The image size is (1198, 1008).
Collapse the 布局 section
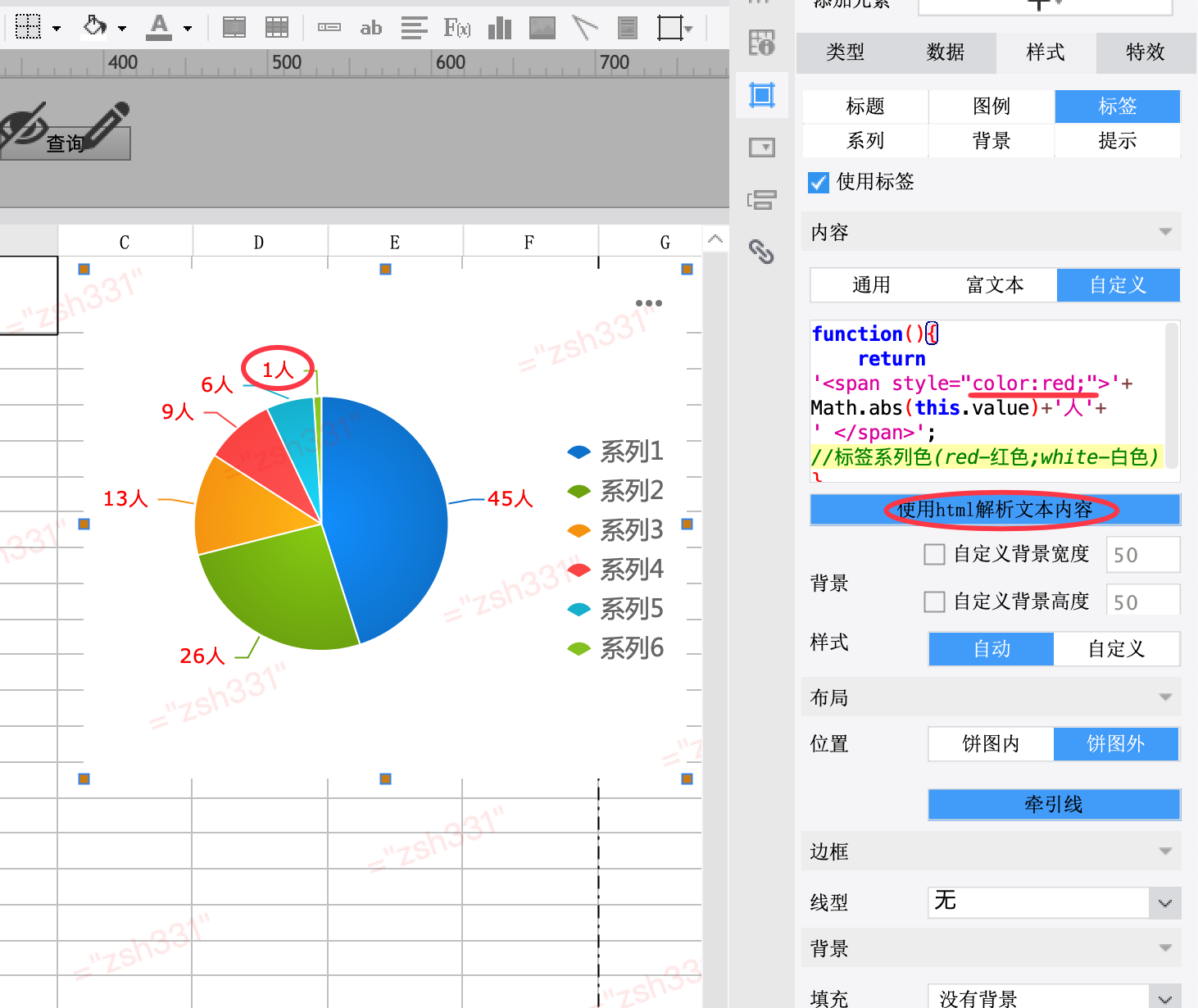click(x=1165, y=697)
